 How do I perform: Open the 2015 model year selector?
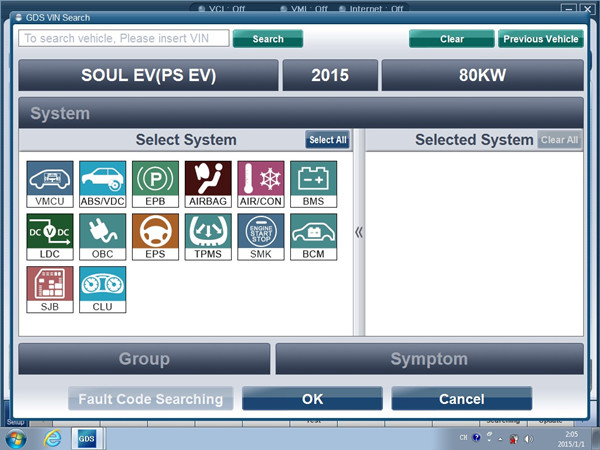coord(330,75)
